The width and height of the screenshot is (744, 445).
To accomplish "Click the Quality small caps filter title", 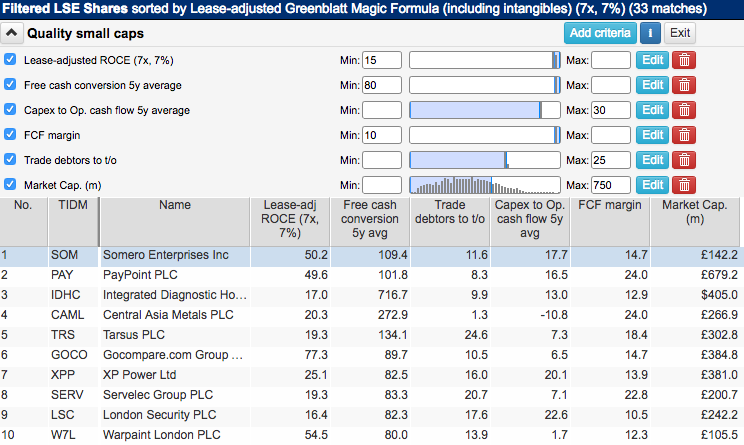I will 85,34.
